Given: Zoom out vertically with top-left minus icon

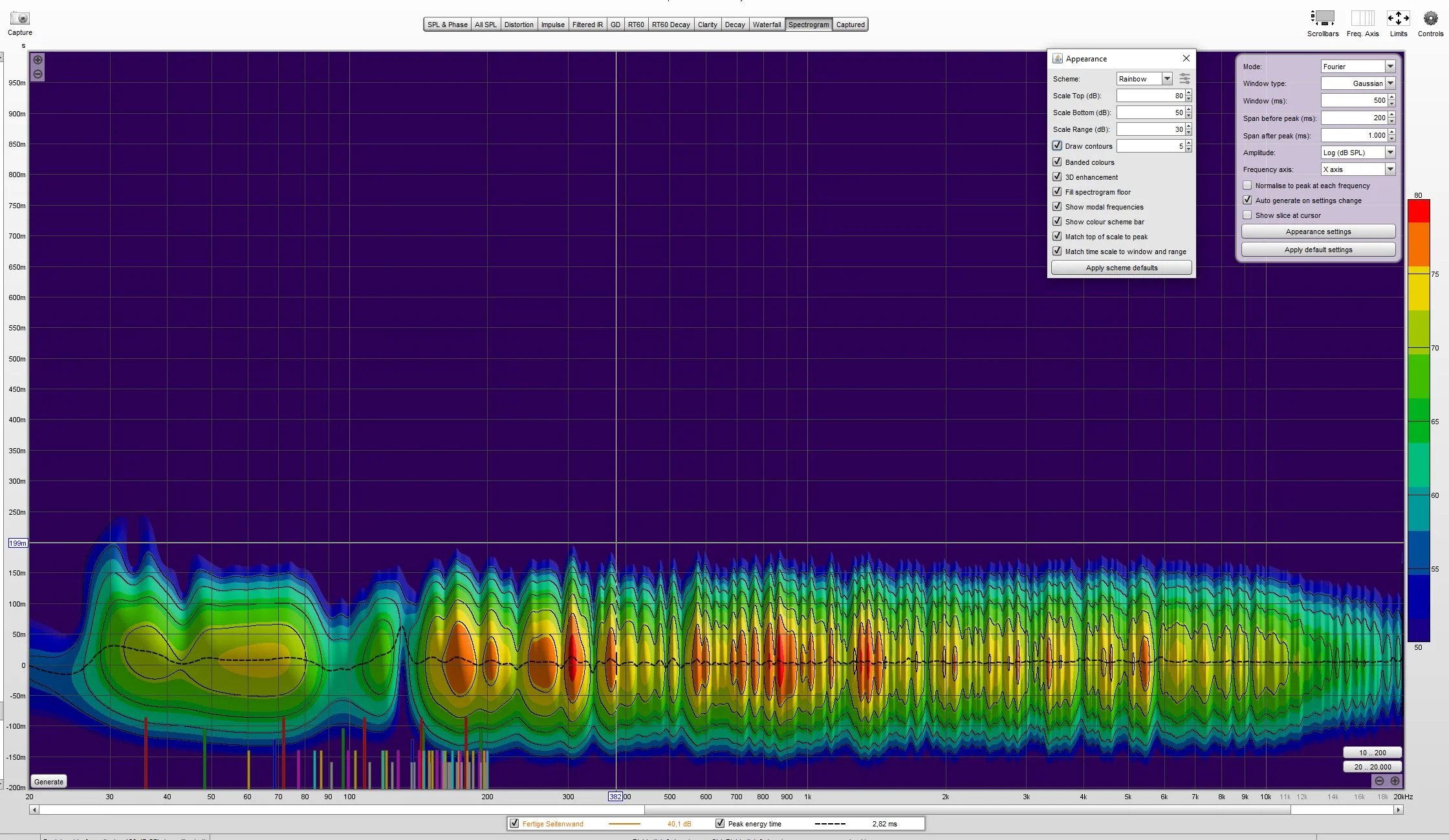Looking at the screenshot, I should (38, 74).
